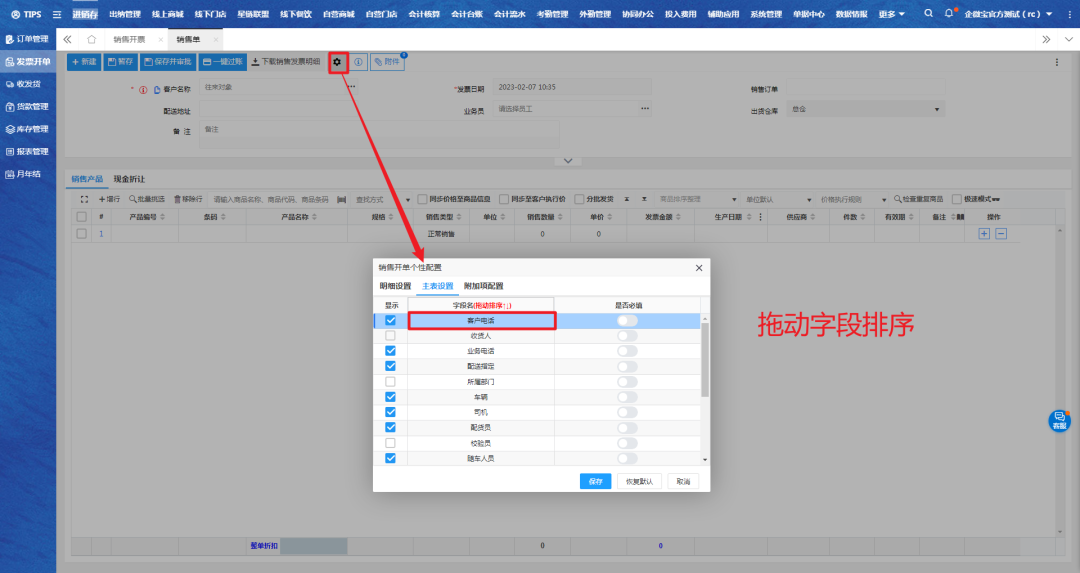Expand the 更多 menu in top navigation
The image size is (1080, 573).
click(892, 14)
